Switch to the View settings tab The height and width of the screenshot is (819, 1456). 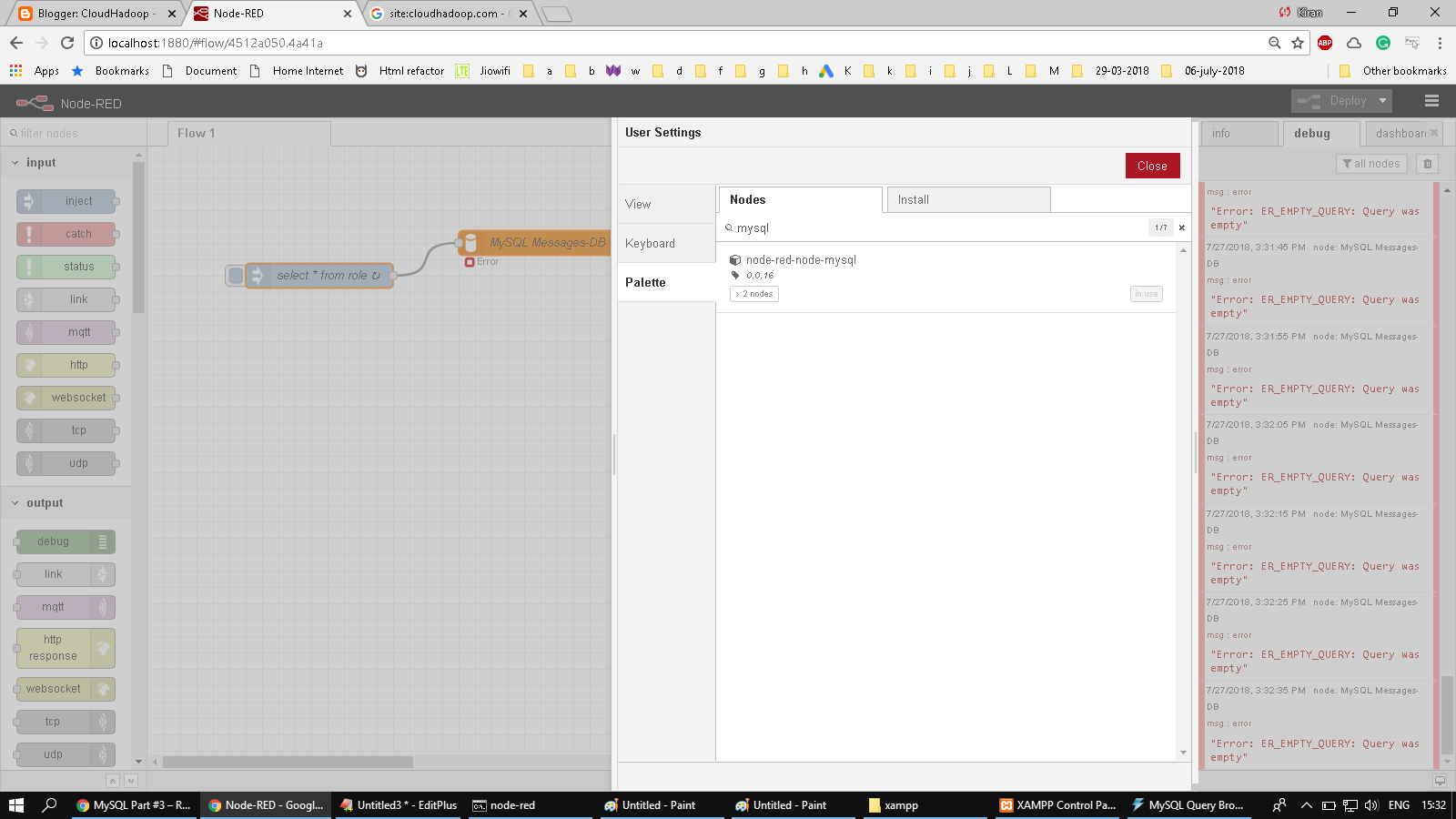point(666,204)
